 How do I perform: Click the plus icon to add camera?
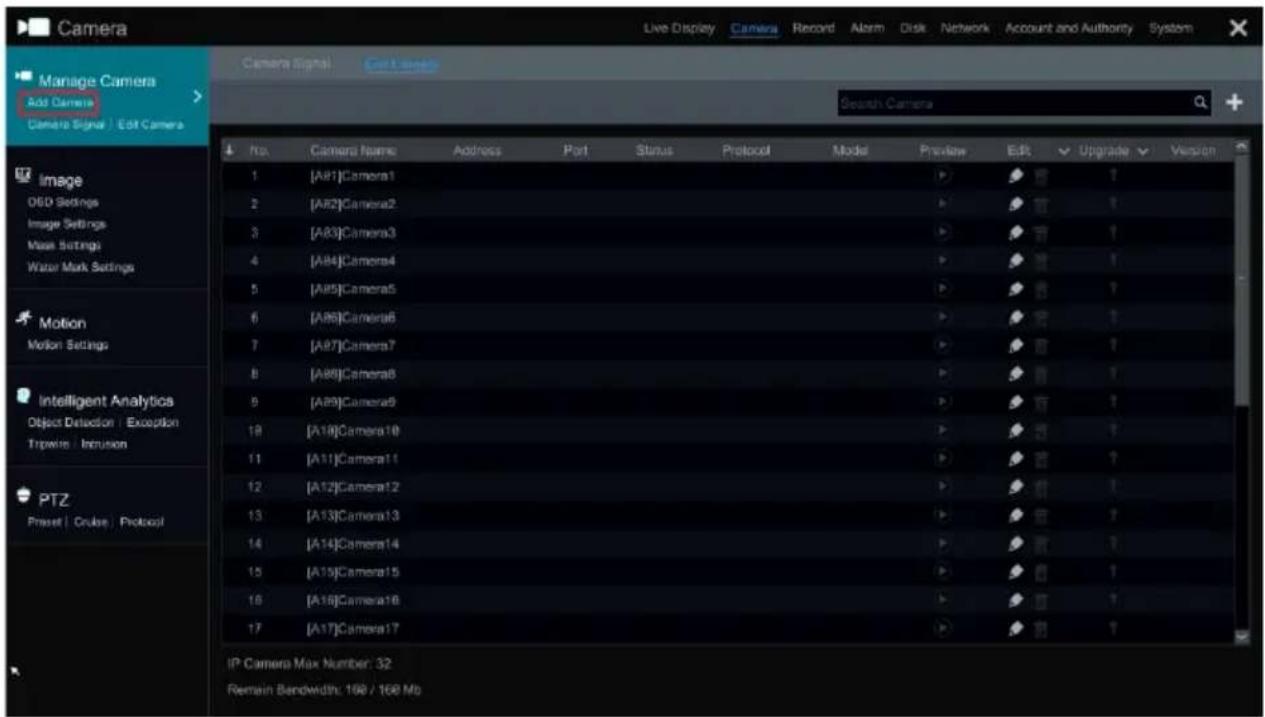pos(1236,102)
